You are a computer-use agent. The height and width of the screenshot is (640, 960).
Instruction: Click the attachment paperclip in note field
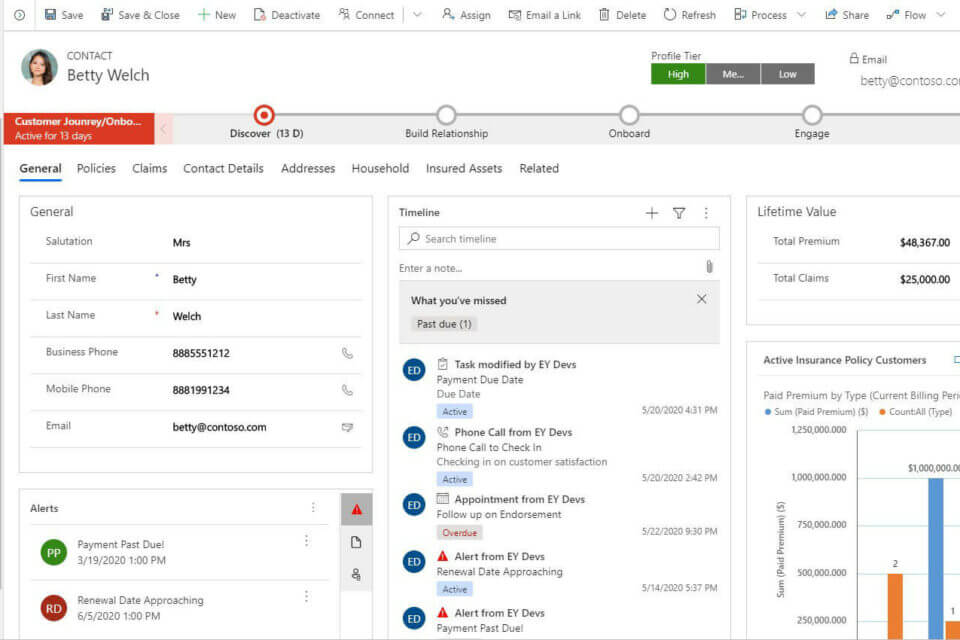(708, 267)
